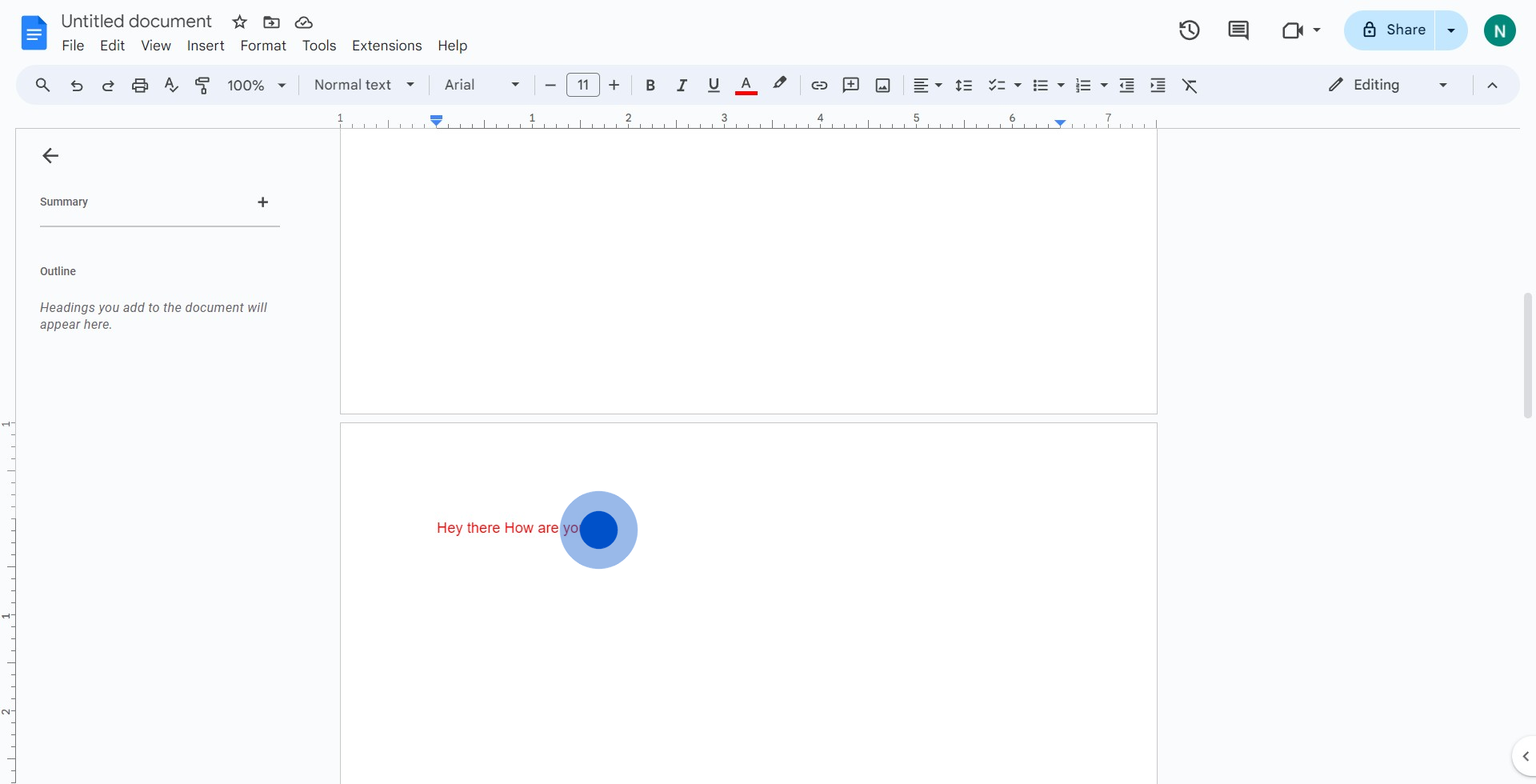This screenshot has width=1536, height=784.
Task: Open the Normal text style dropdown
Action: pyautogui.click(x=365, y=85)
